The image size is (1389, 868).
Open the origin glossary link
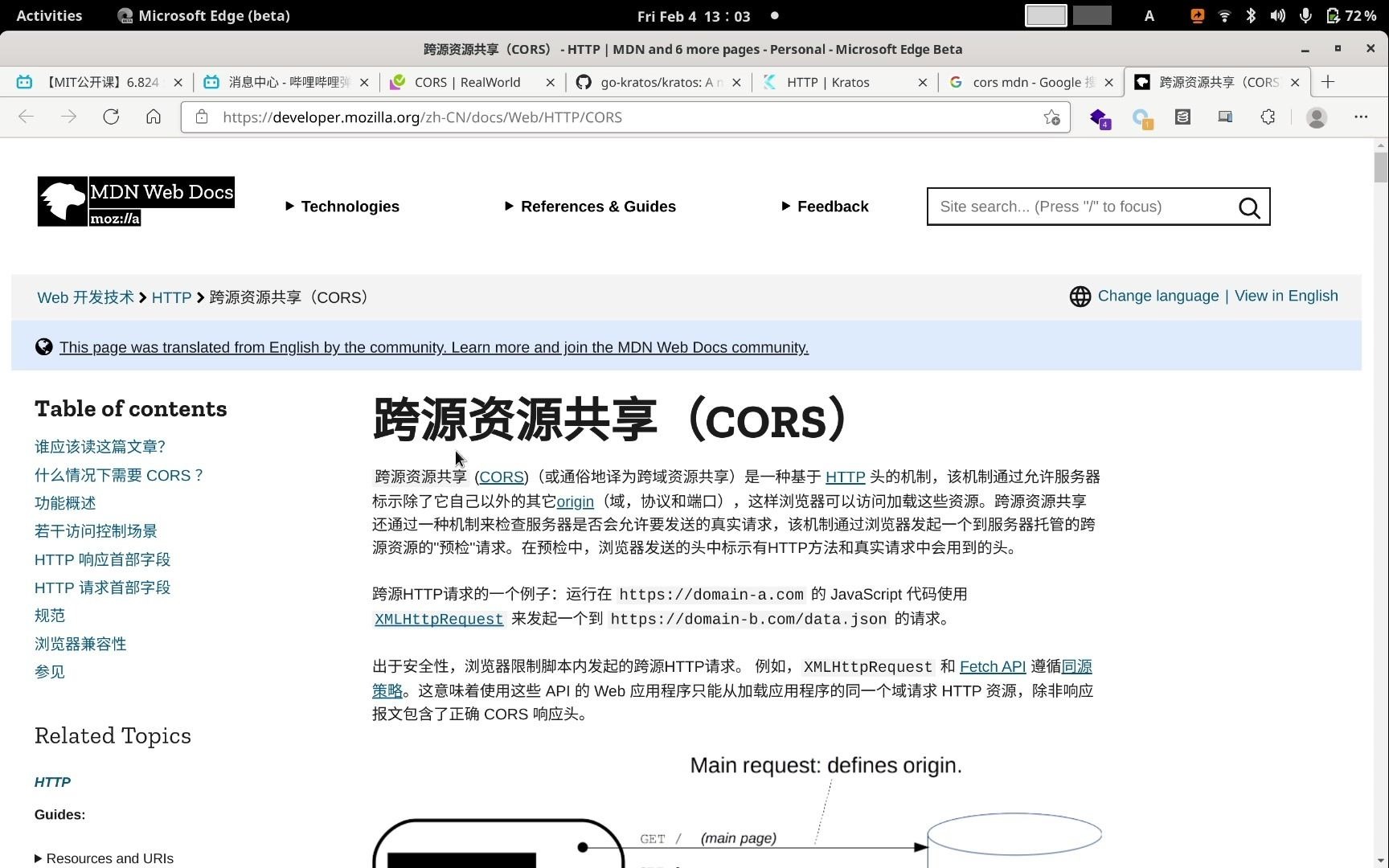[x=575, y=502]
